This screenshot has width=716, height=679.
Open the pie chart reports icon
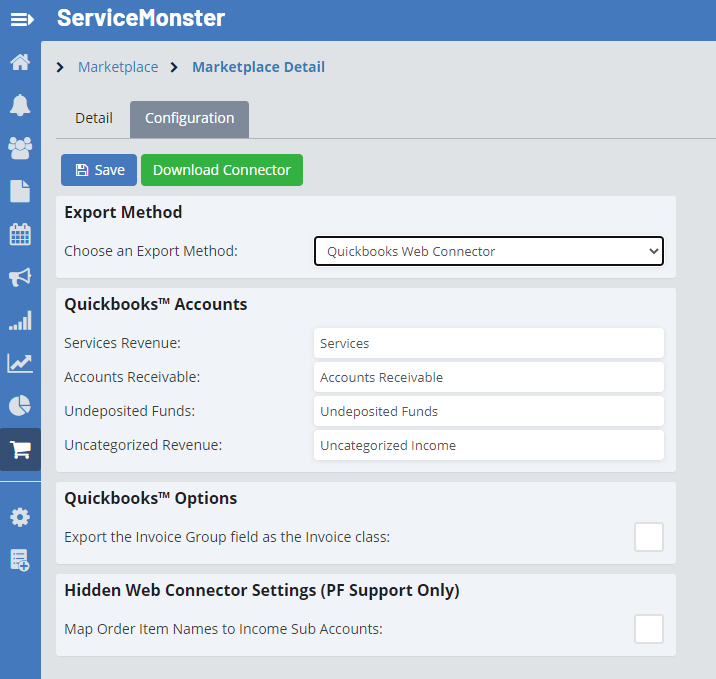(x=20, y=406)
